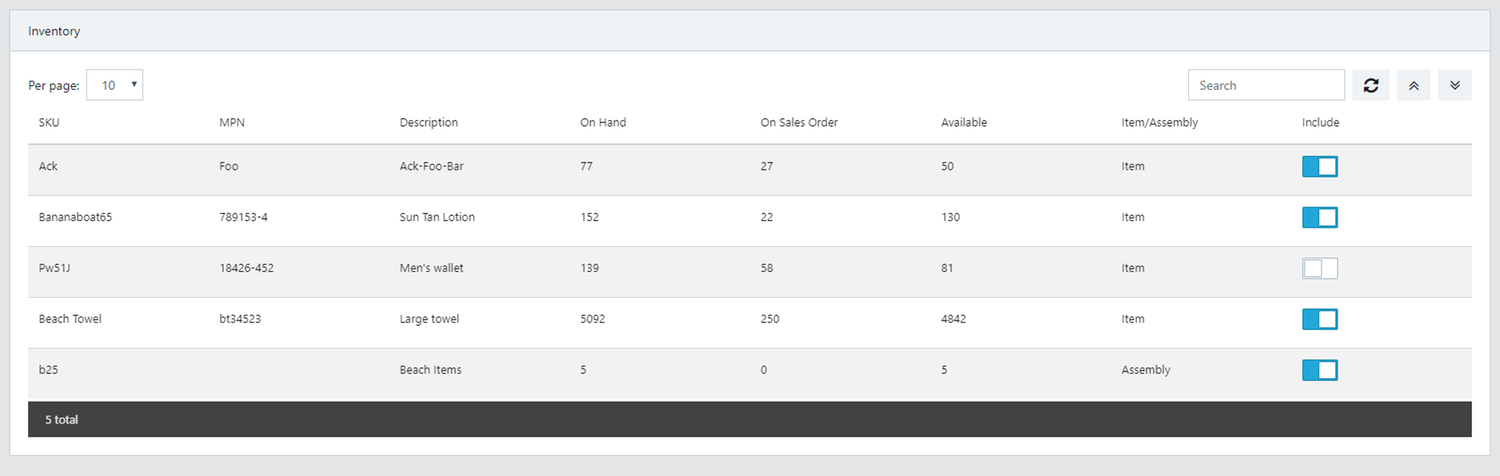1500x476 pixels.
Task: Click the refresh inventory icon
Action: click(1371, 85)
